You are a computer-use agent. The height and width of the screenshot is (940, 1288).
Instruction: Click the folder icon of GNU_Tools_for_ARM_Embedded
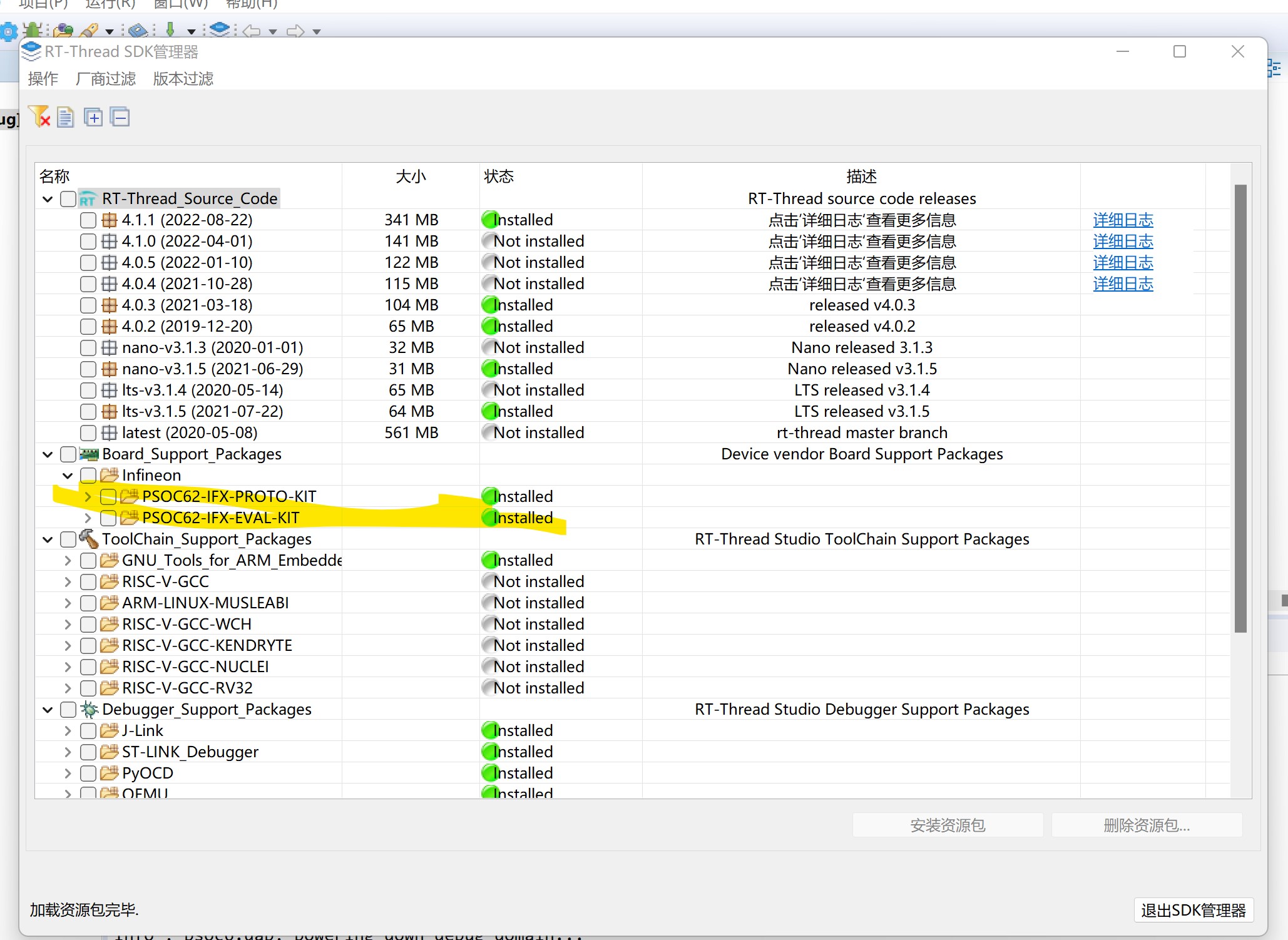pyautogui.click(x=109, y=560)
